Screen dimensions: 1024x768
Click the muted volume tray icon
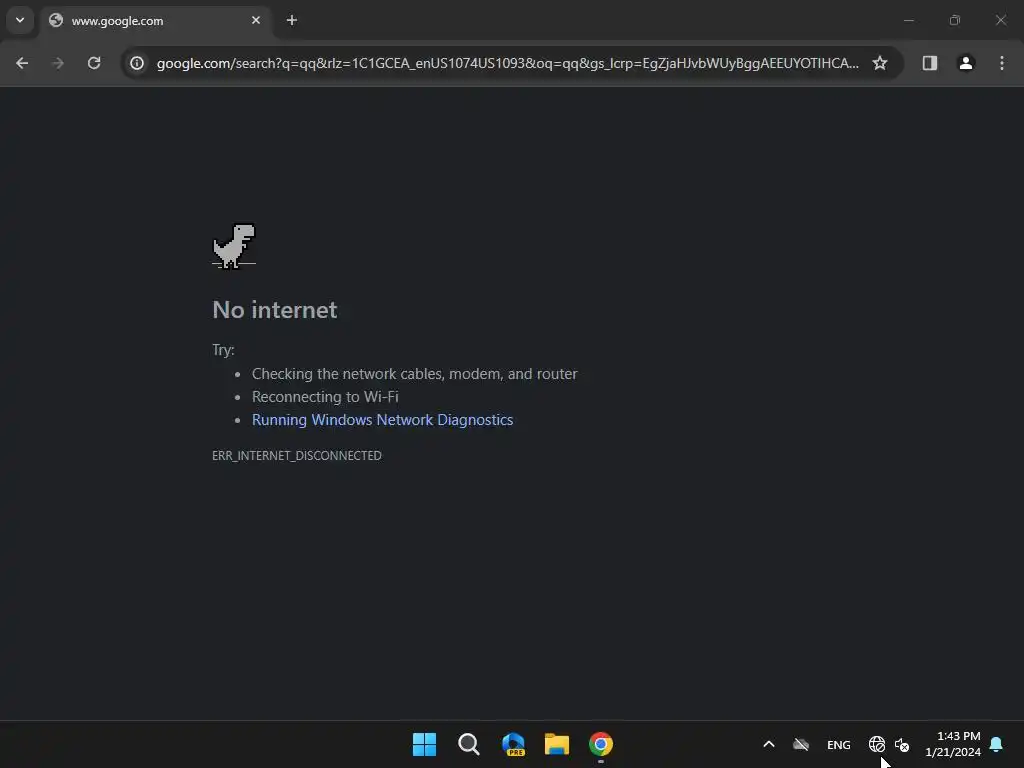[902, 744]
